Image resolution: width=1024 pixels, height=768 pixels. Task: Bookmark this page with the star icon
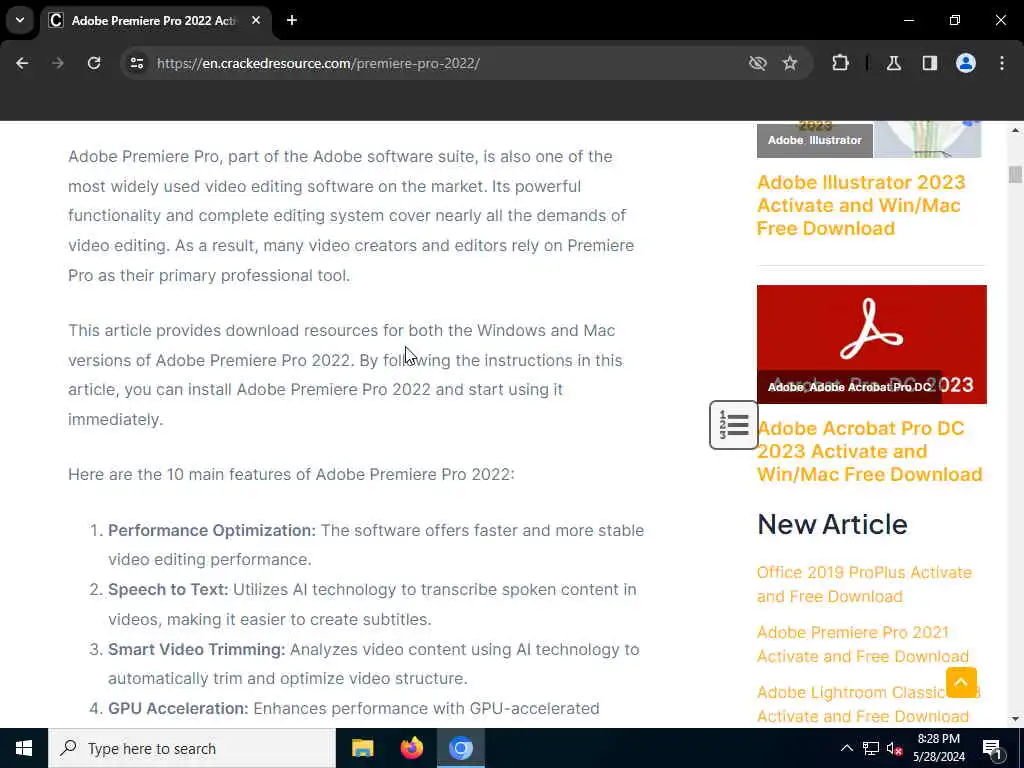click(790, 63)
